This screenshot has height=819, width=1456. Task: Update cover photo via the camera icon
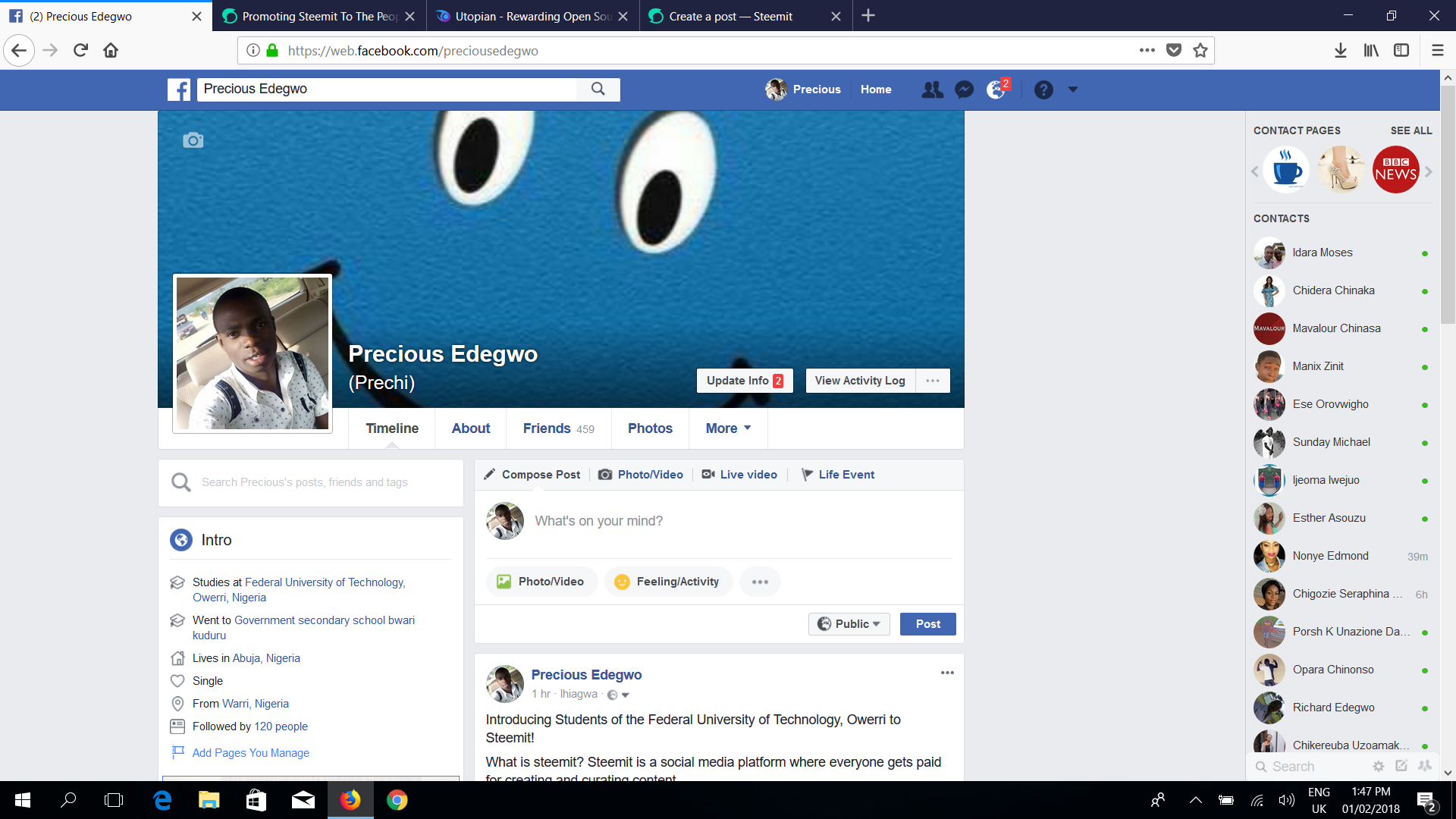point(193,140)
